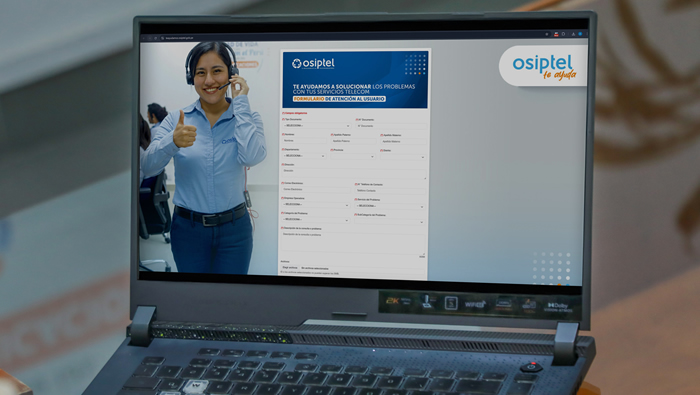Click the osiptel te ayuda logo badge
Viewport: 700px width, 395px height.
pos(543,66)
